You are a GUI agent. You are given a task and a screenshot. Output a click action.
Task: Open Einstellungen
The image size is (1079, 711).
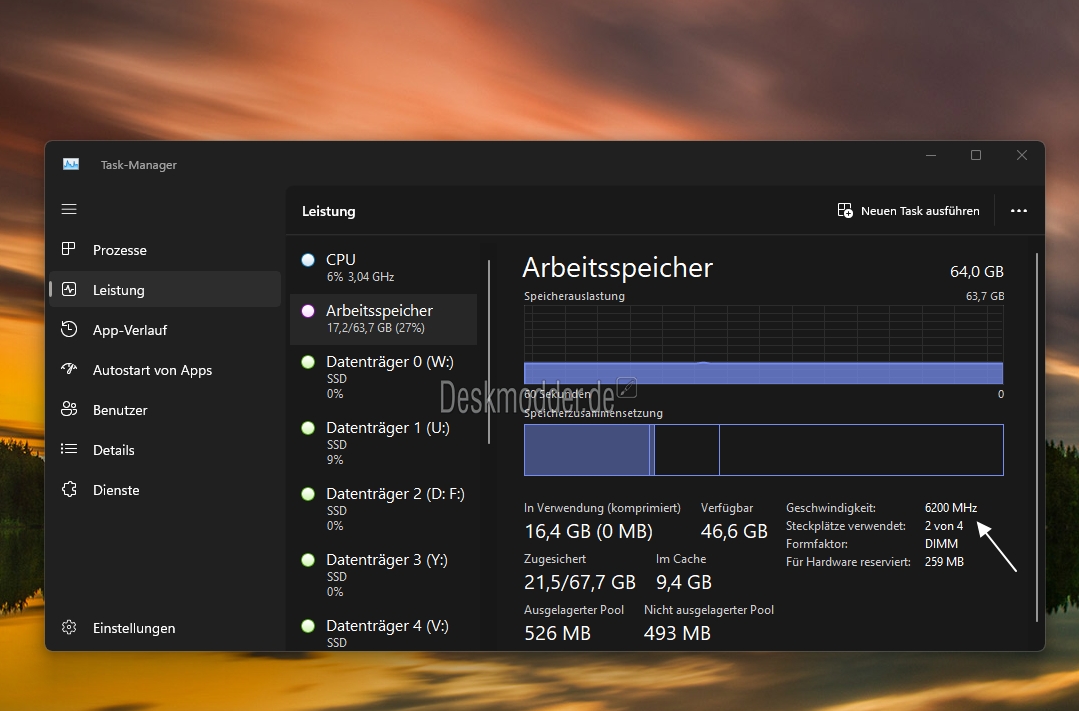tap(165, 628)
